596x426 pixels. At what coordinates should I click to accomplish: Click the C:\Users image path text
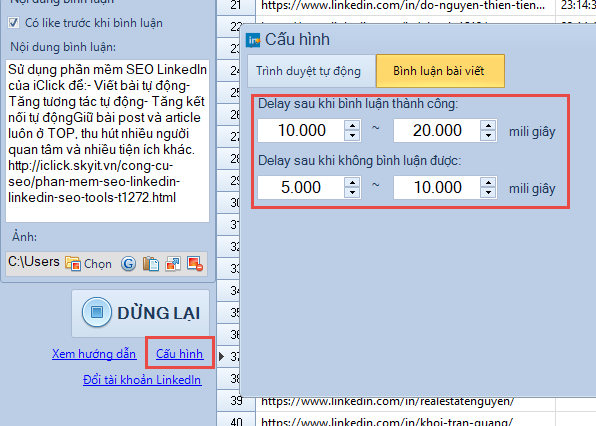34,262
